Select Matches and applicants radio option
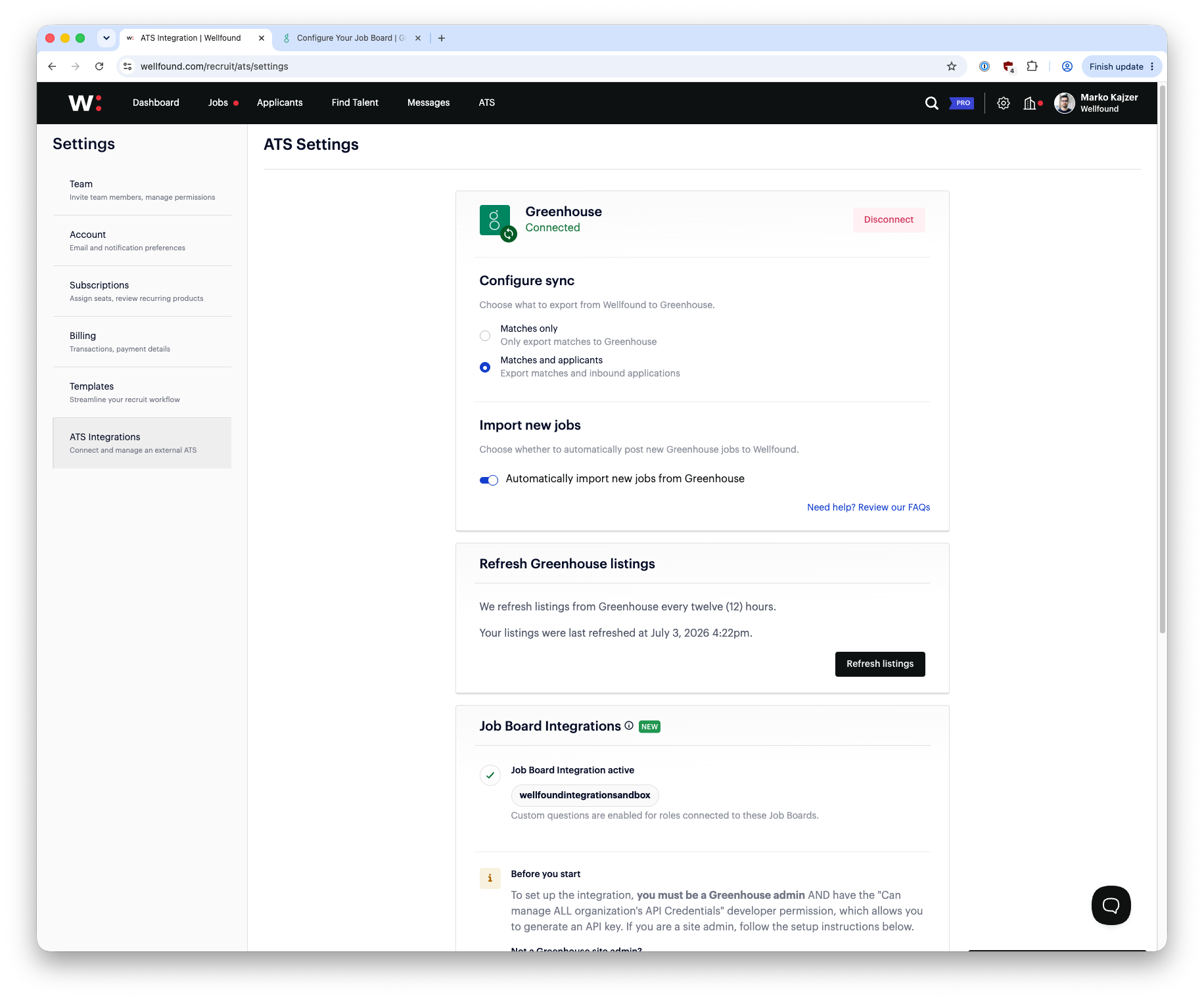The image size is (1204, 1000). click(485, 367)
